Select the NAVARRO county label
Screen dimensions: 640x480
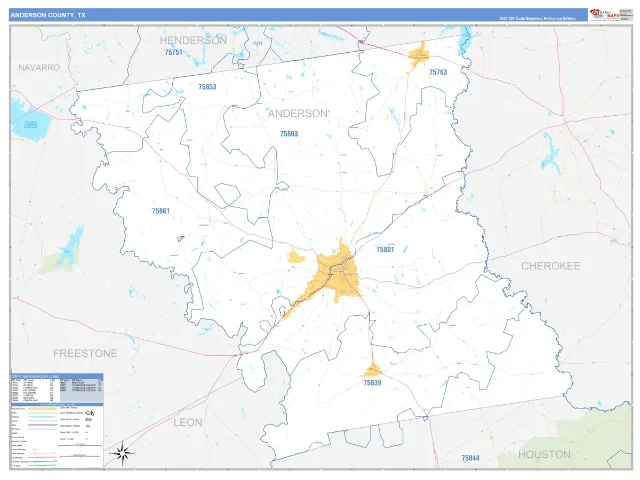pyautogui.click(x=39, y=67)
